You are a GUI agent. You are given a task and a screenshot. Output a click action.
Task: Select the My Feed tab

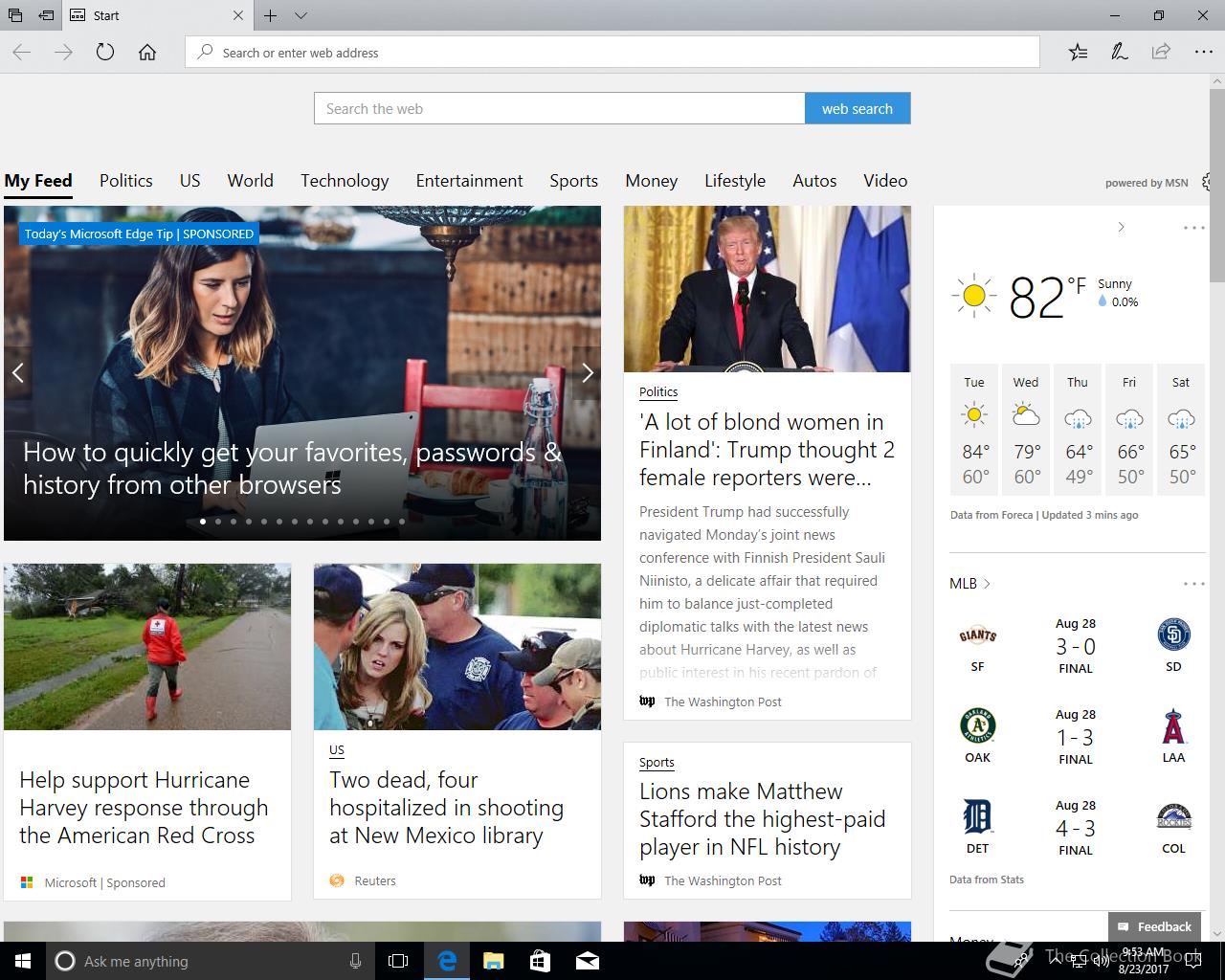pos(38,181)
